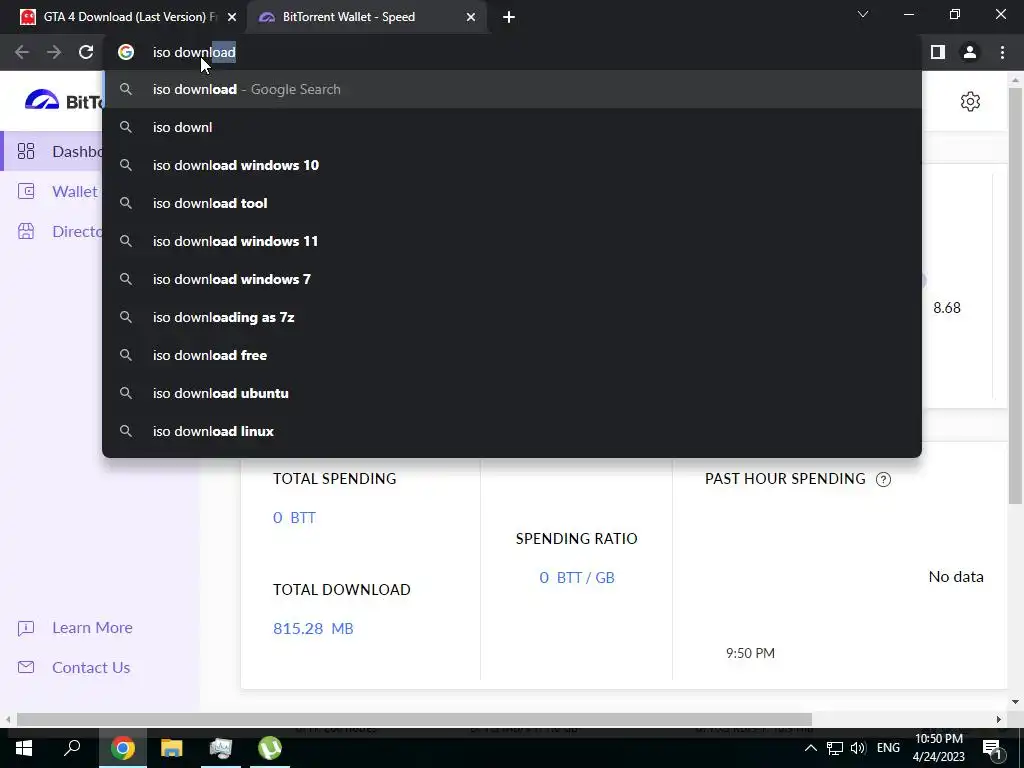The image size is (1024, 768).
Task: Click the 'No data' chart text
Action: click(955, 577)
